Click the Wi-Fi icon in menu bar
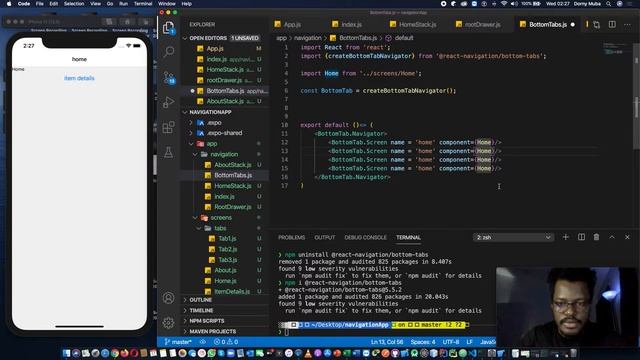Screen dimensions: 640x360 504,4
